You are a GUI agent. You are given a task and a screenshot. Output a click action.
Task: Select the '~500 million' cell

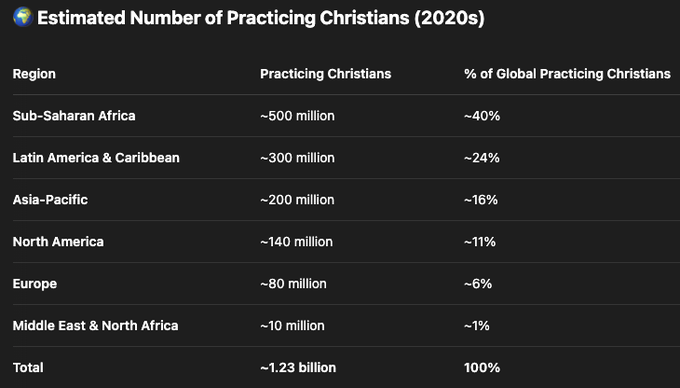tap(298, 116)
